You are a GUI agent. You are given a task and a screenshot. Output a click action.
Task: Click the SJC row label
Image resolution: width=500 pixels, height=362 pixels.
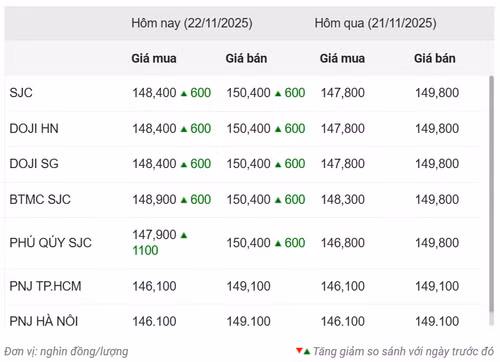point(21,93)
